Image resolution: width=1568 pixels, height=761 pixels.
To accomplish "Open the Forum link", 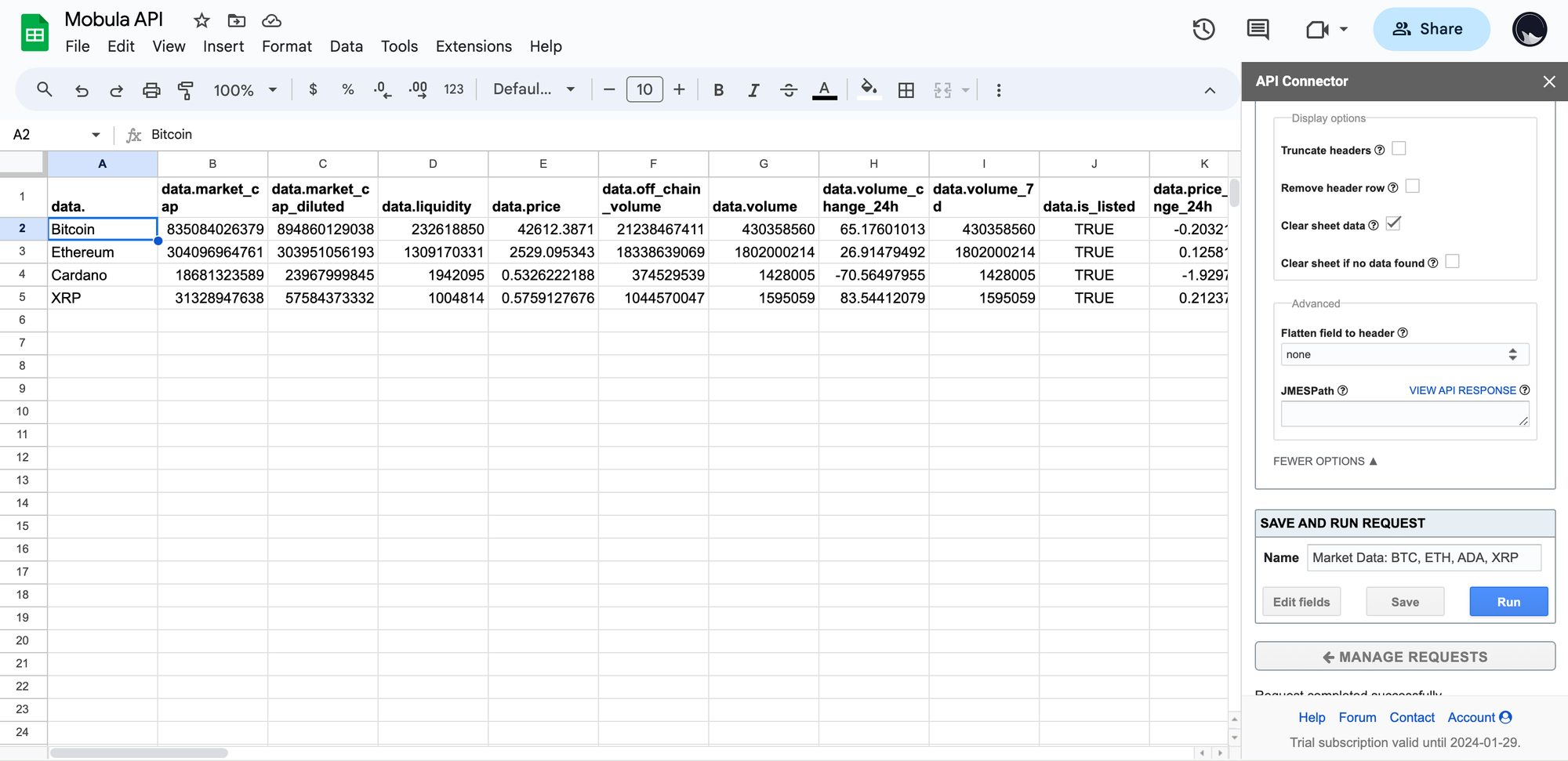I will (1357, 717).
